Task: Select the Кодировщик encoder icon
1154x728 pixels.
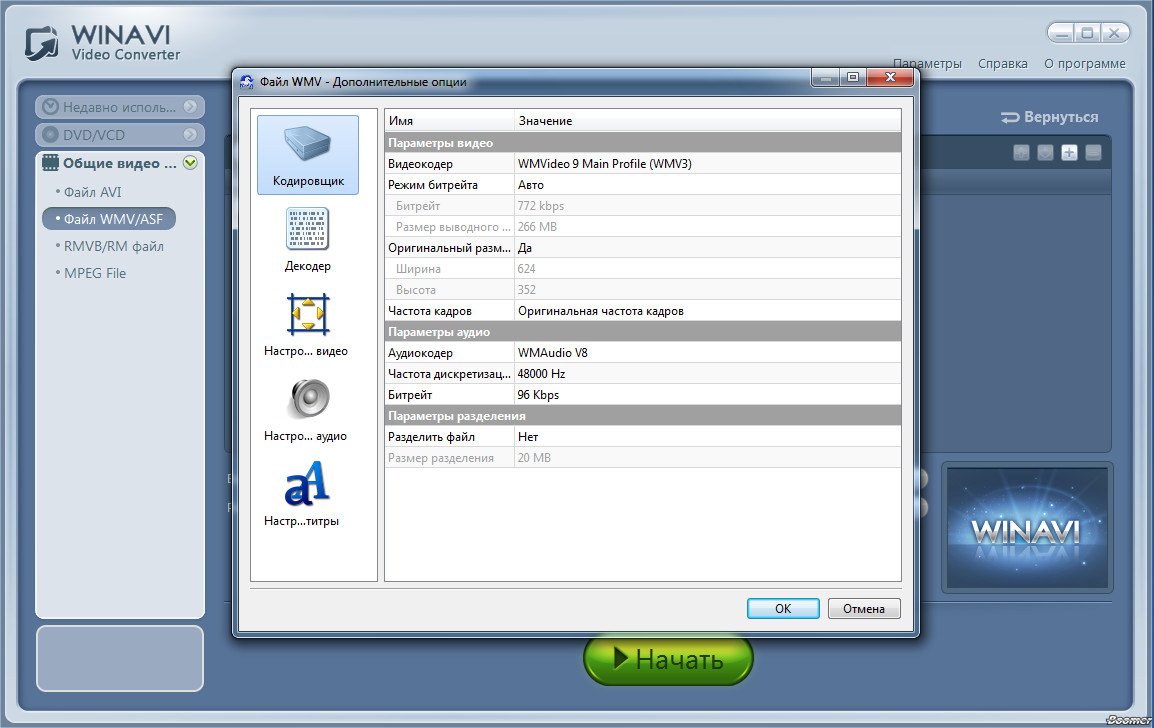Action: click(x=308, y=155)
